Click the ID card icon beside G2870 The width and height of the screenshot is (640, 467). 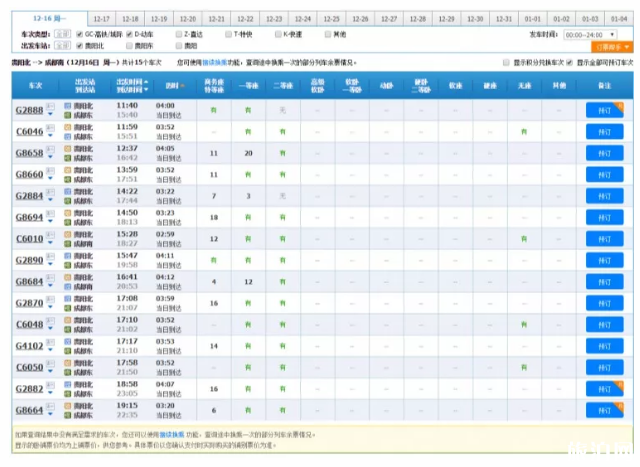50,300
